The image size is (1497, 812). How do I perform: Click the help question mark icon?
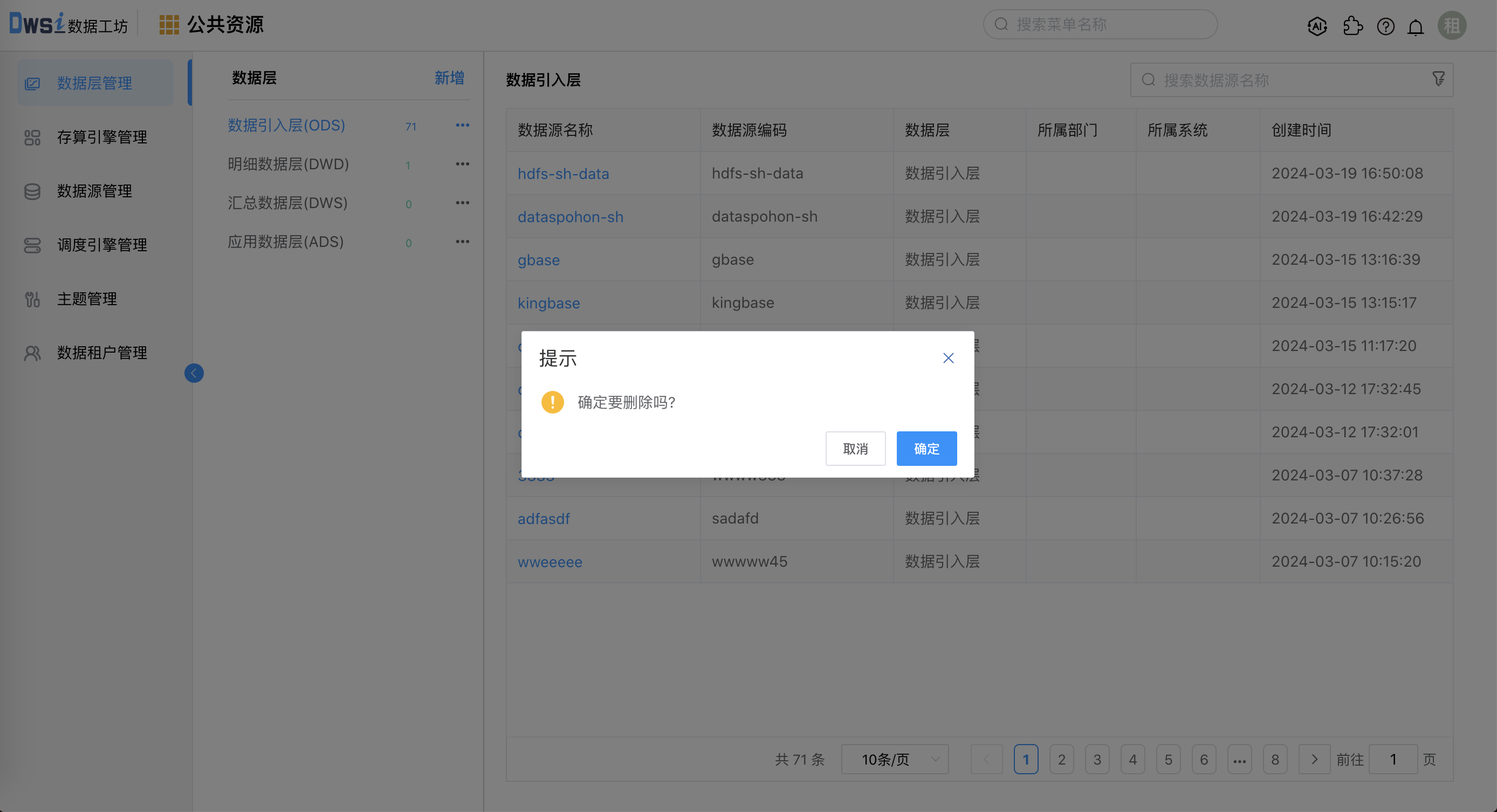coord(1385,26)
